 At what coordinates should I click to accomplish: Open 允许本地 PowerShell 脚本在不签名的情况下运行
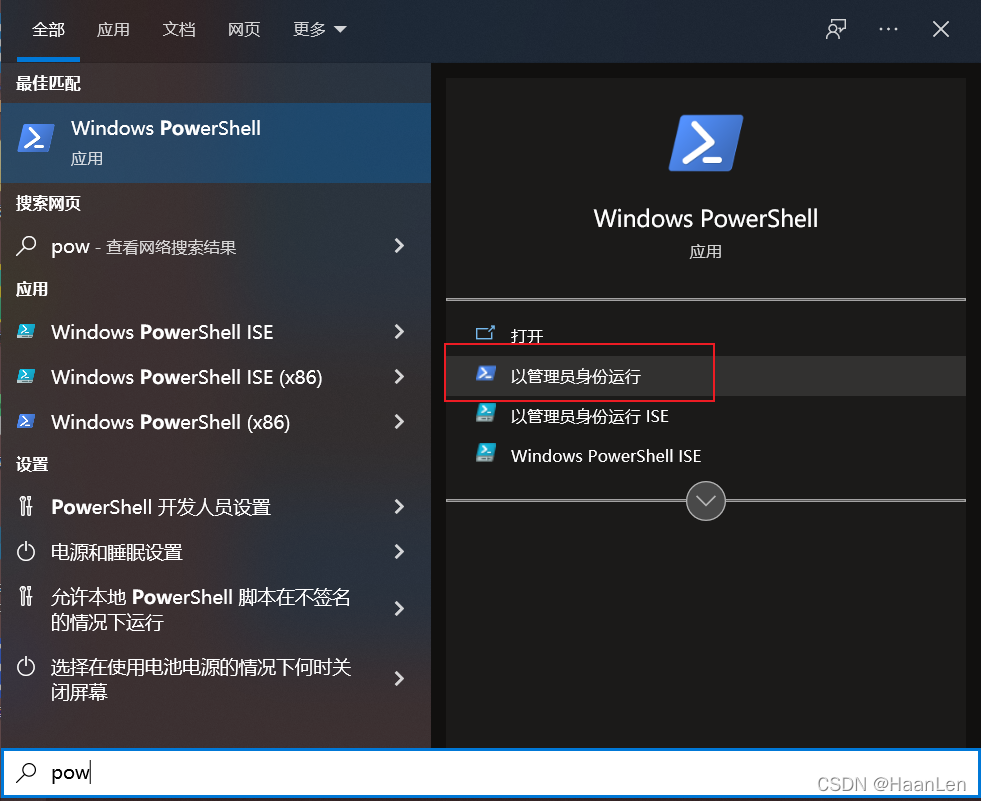201,610
